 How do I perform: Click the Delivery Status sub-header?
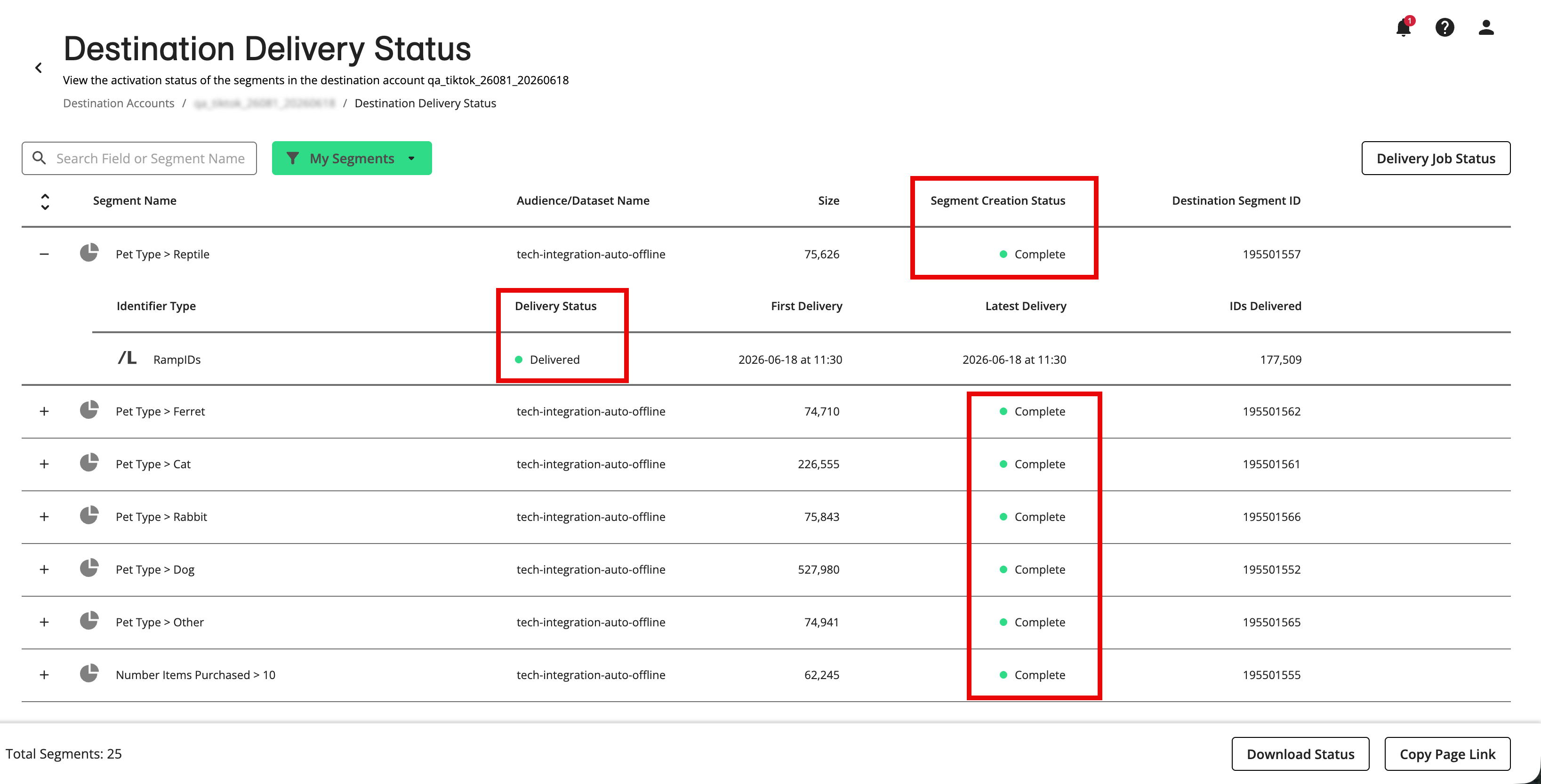coord(556,306)
